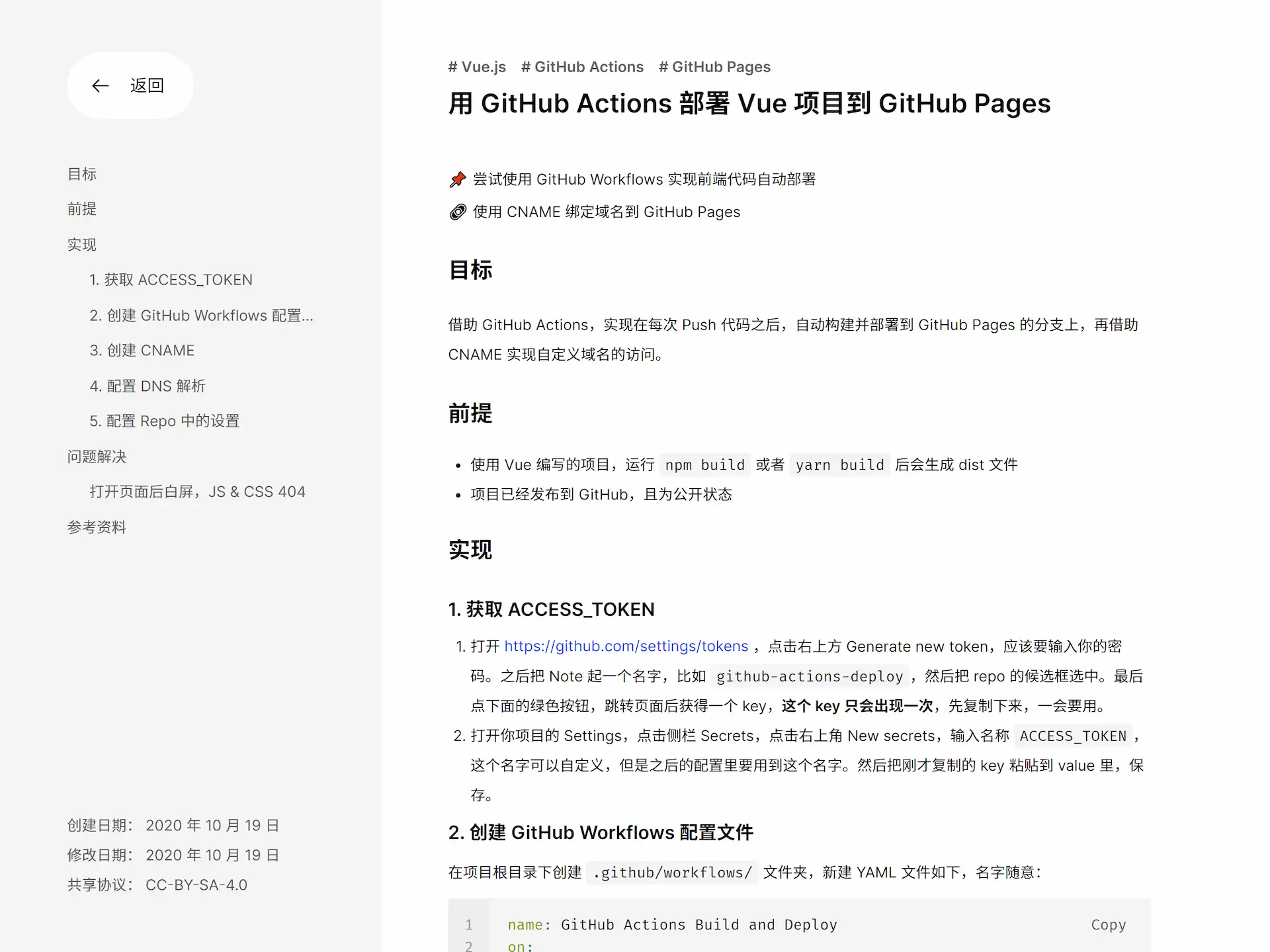Jump to 前提 section in sidebar
This screenshot has width=1270, height=952.
pyautogui.click(x=82, y=209)
